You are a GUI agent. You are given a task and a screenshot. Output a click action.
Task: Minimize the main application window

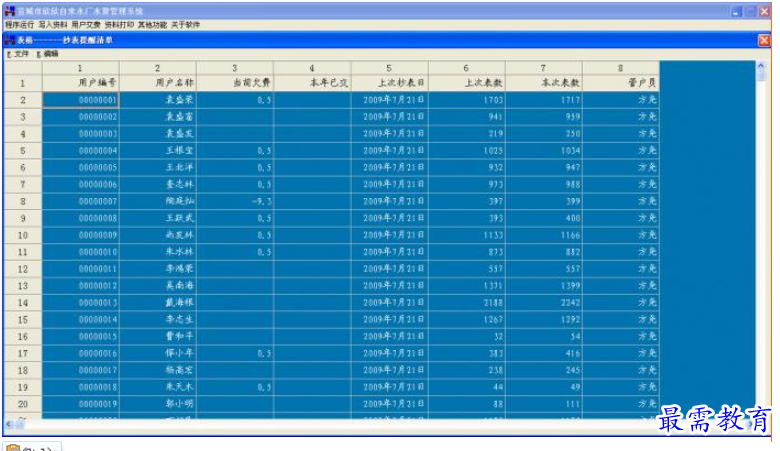click(736, 11)
